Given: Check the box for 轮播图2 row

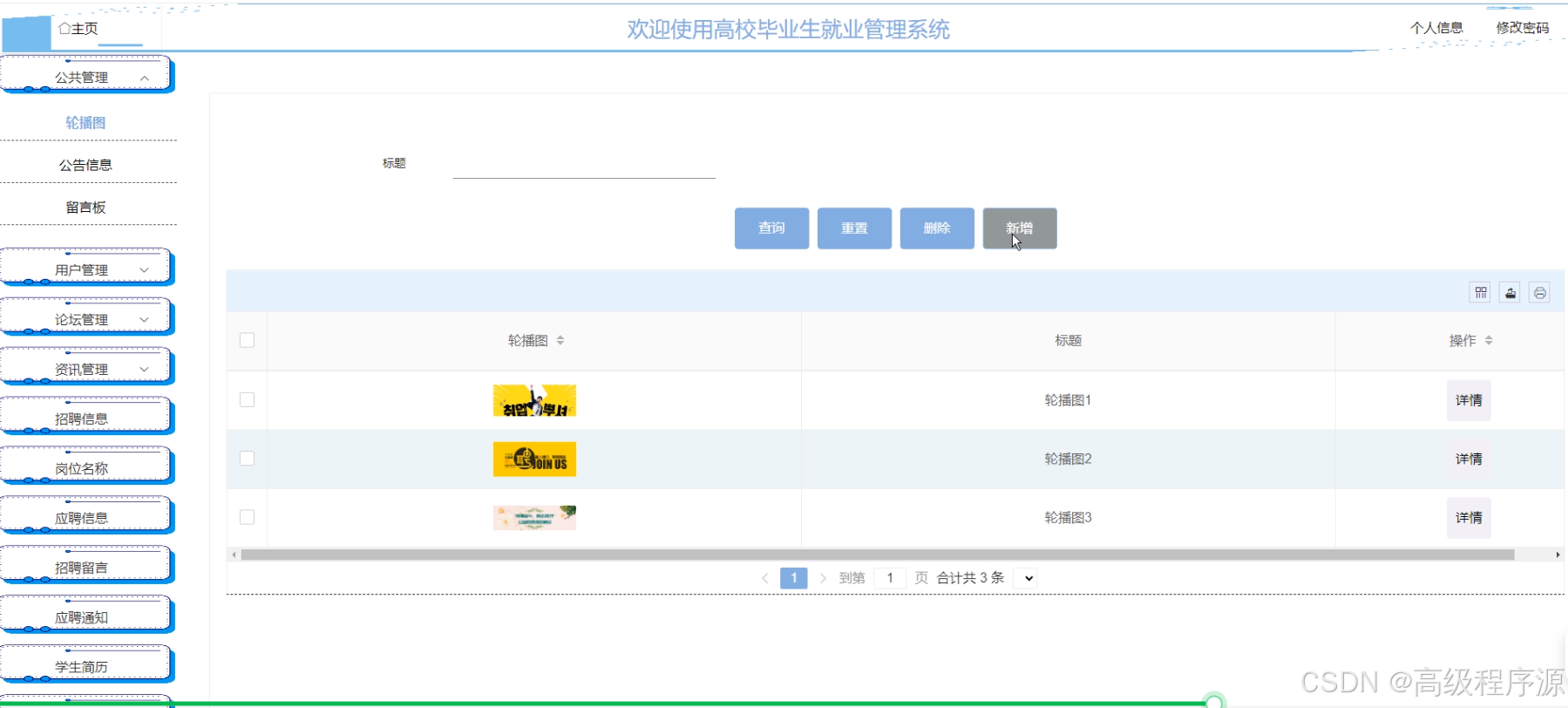Looking at the screenshot, I should 248,459.
